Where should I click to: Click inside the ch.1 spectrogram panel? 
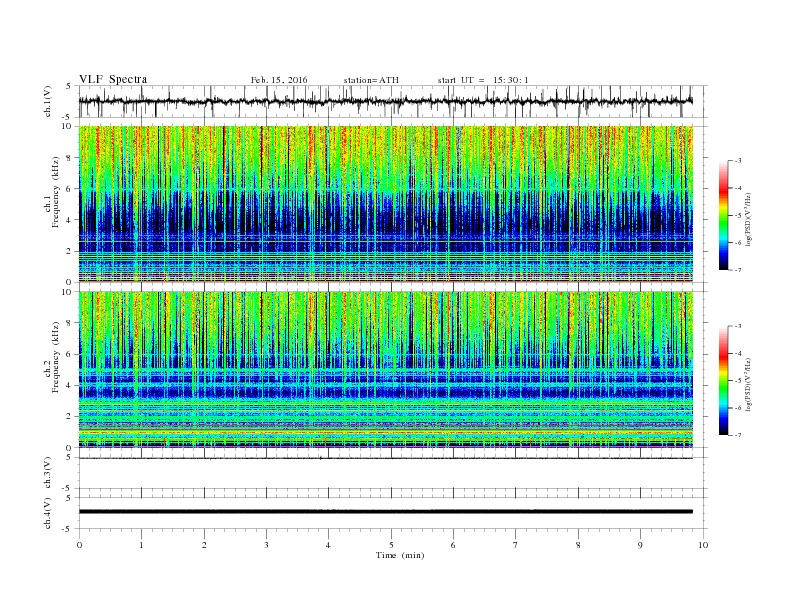(385, 204)
